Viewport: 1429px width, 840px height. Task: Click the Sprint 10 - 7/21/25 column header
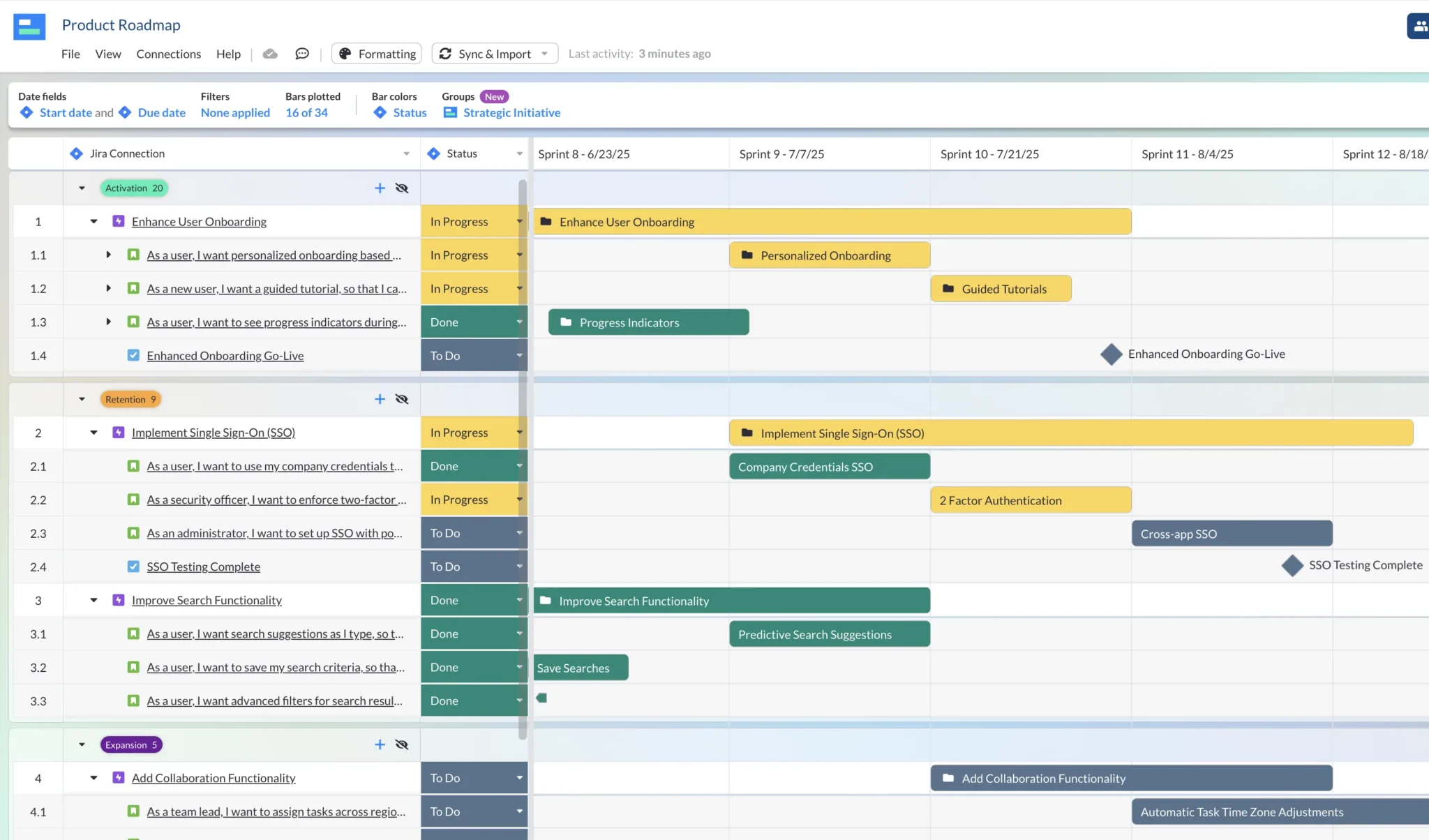1031,154
